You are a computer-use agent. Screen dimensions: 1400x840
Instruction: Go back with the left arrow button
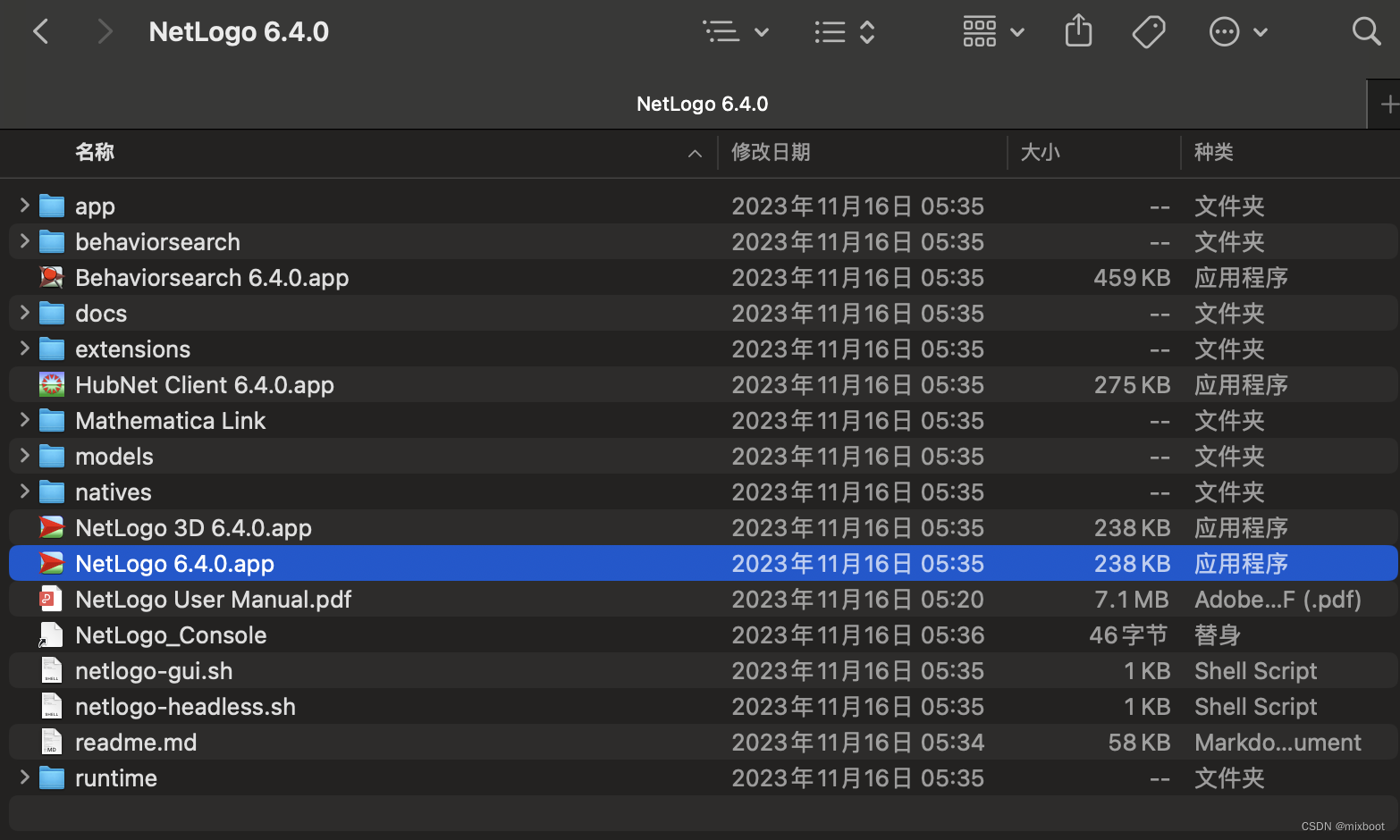coord(41,32)
